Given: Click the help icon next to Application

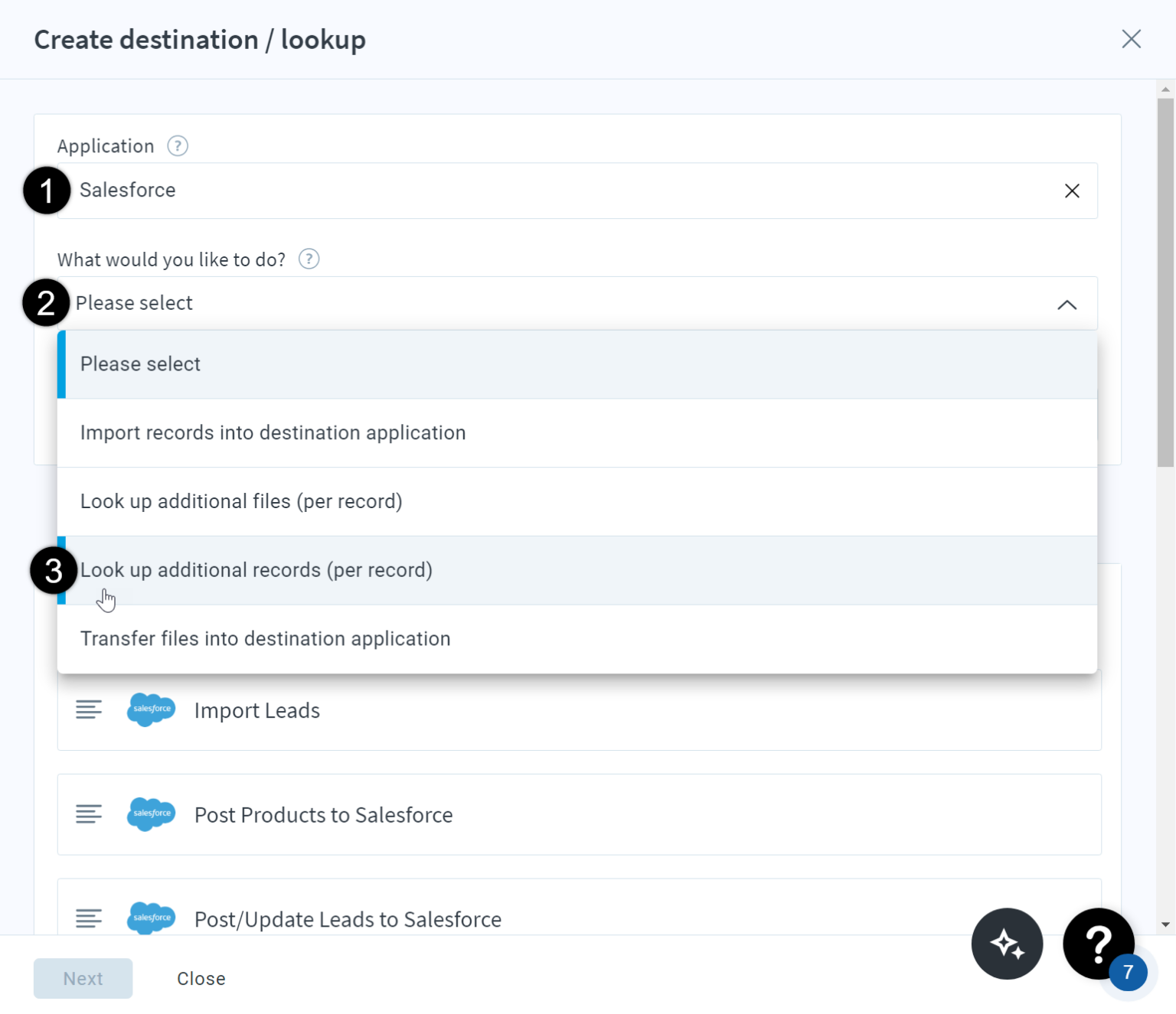Looking at the screenshot, I should click(178, 146).
